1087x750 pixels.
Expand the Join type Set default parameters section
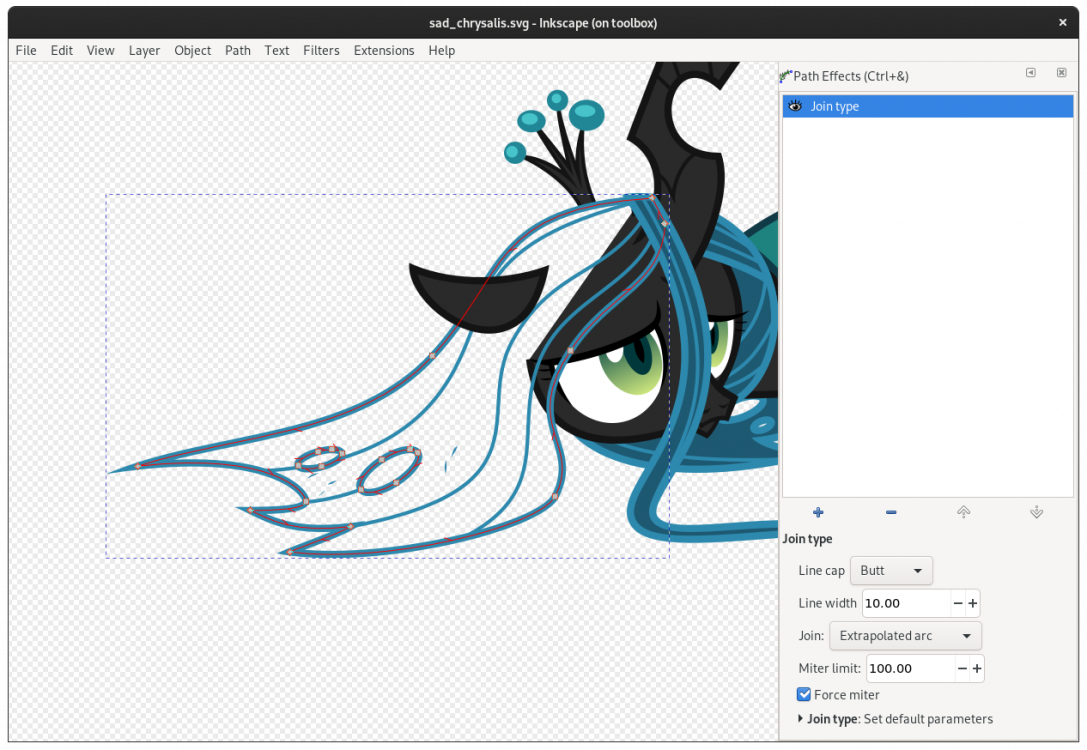(x=799, y=718)
